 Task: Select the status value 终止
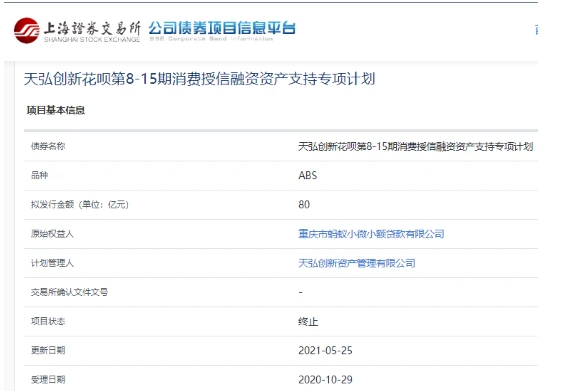[308, 321]
